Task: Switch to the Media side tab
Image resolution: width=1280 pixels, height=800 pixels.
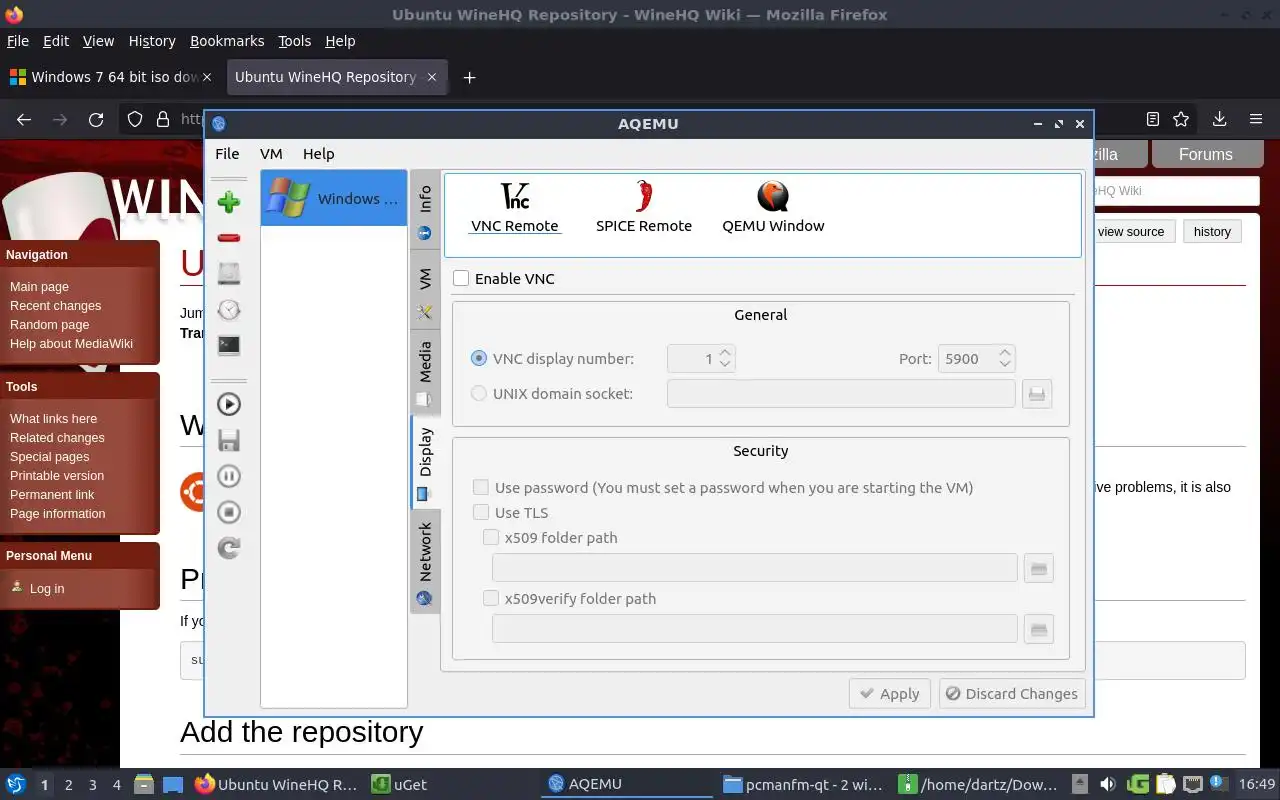Action: pos(425,373)
